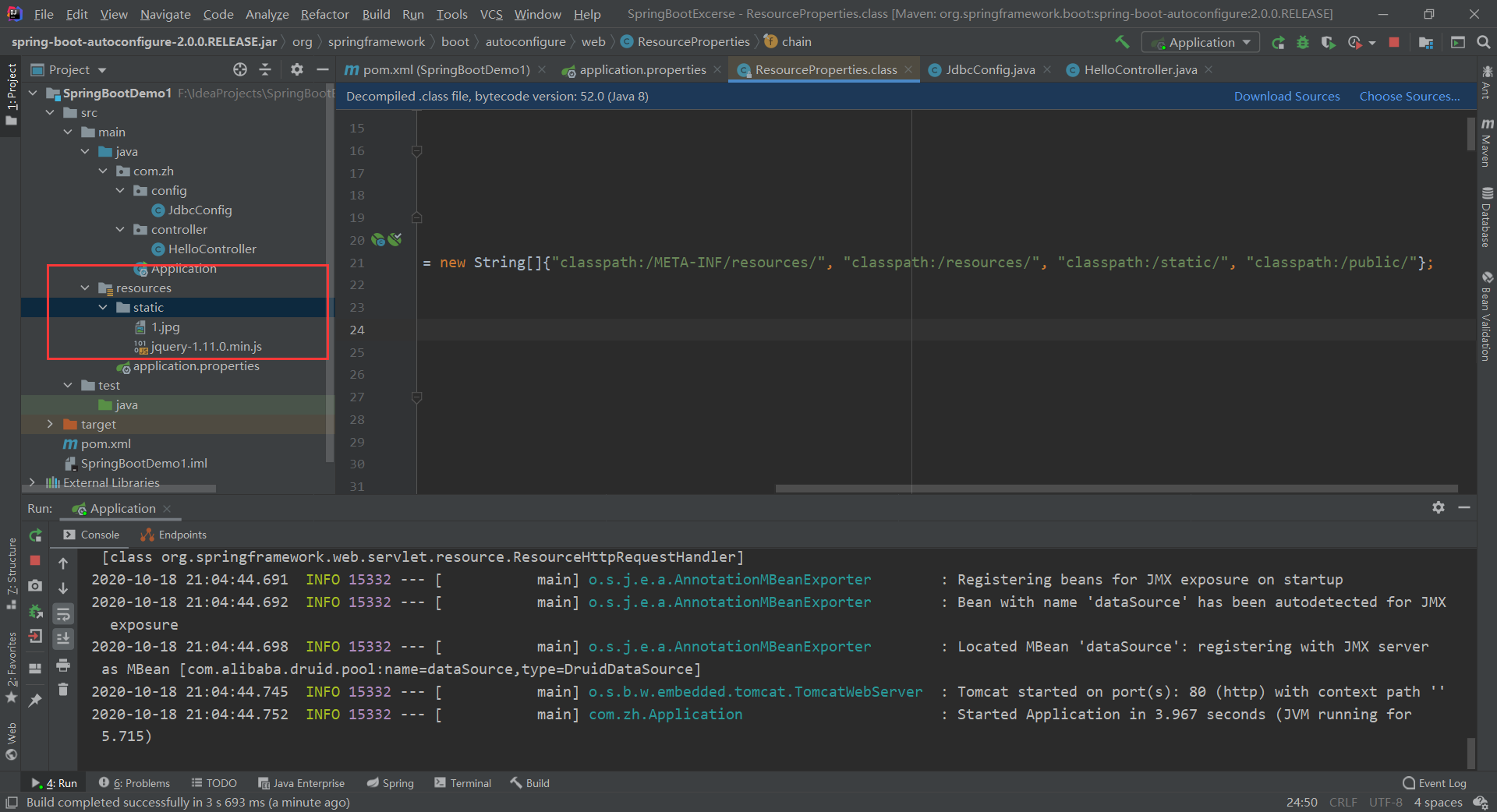
Task: Print the console output using the printer icon
Action: pyautogui.click(x=63, y=665)
